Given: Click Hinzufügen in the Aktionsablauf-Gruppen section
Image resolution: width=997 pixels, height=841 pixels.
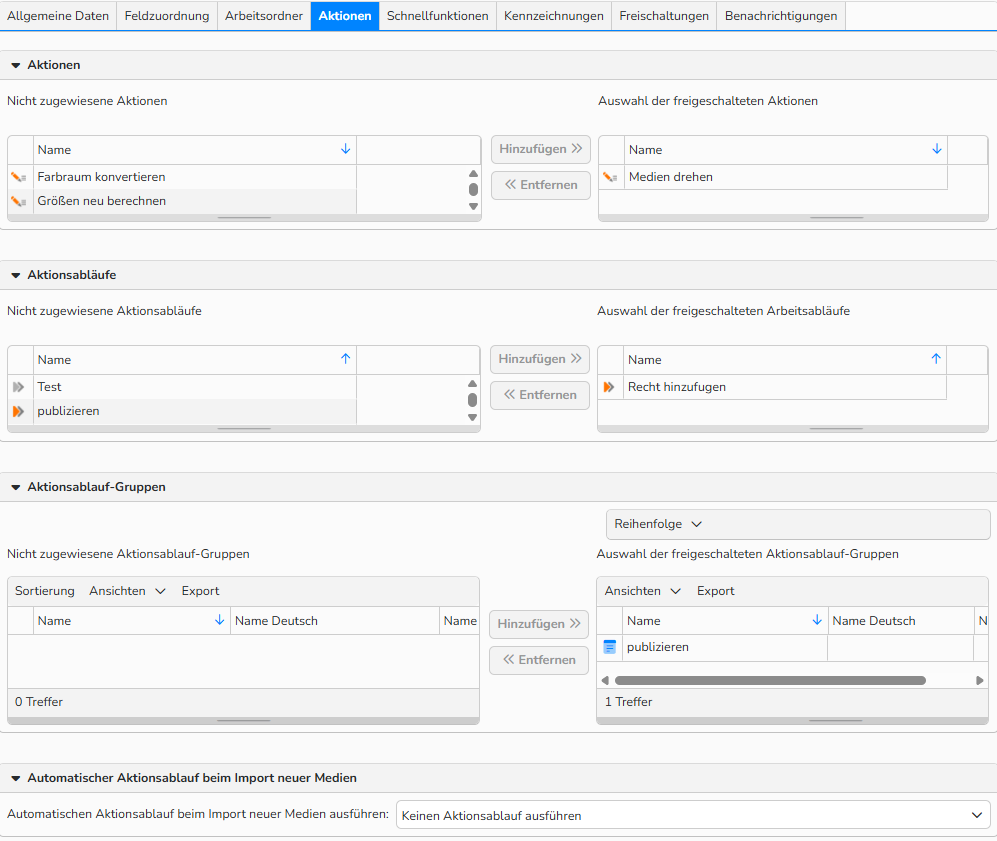Looking at the screenshot, I should (x=539, y=624).
